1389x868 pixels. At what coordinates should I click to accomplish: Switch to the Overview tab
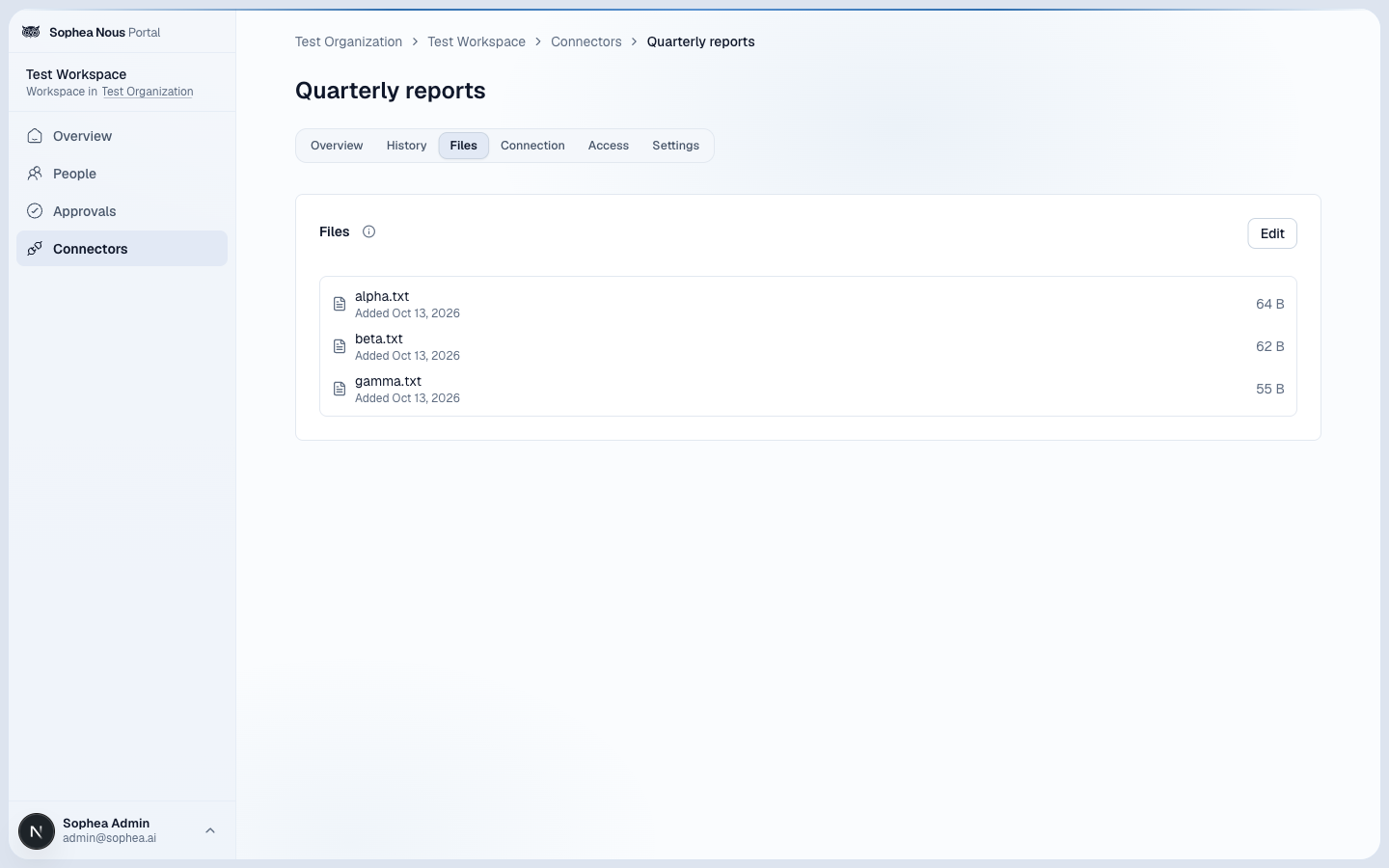point(337,146)
